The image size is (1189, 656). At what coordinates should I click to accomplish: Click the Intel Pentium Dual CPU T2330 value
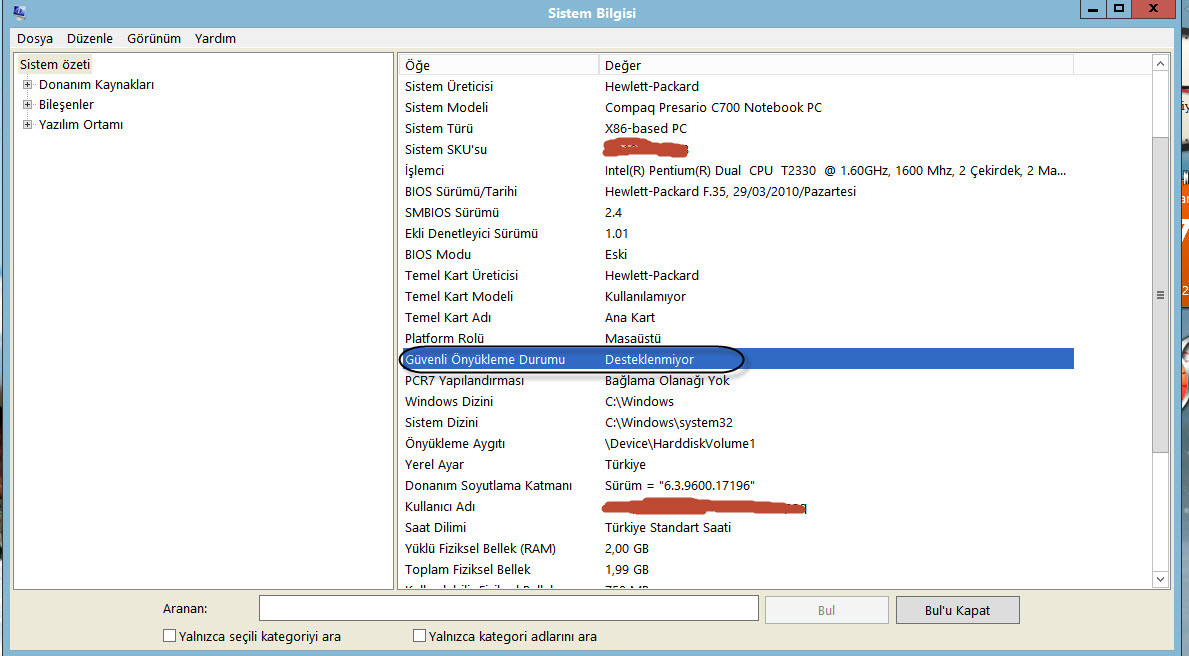point(836,171)
